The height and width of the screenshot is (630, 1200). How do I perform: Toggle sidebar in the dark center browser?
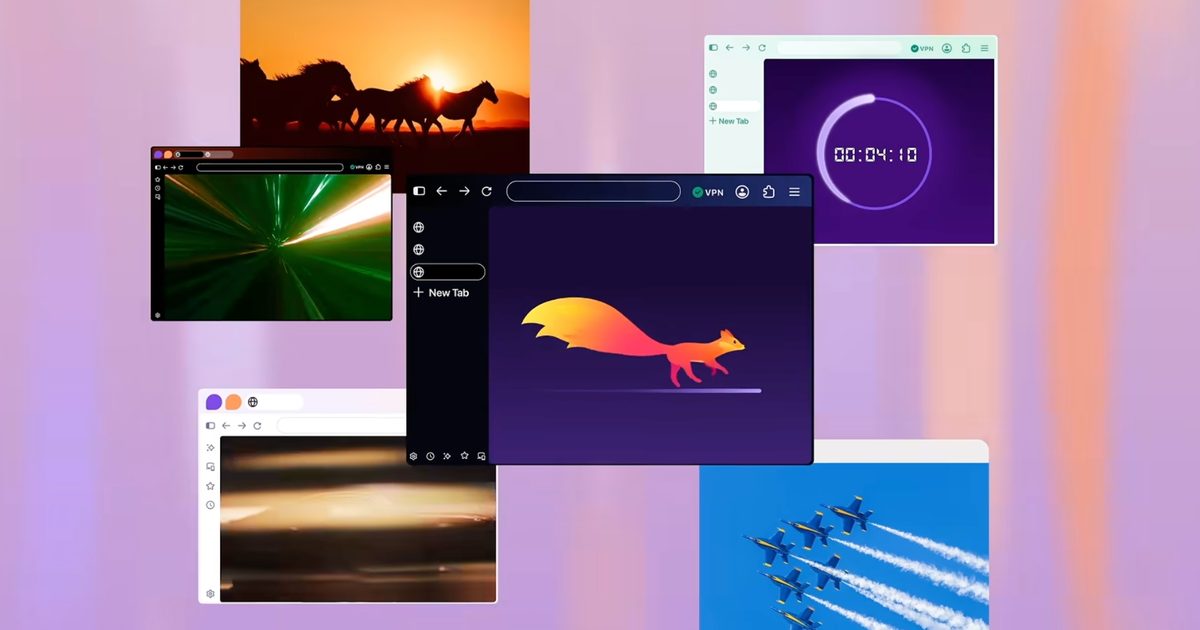click(419, 191)
